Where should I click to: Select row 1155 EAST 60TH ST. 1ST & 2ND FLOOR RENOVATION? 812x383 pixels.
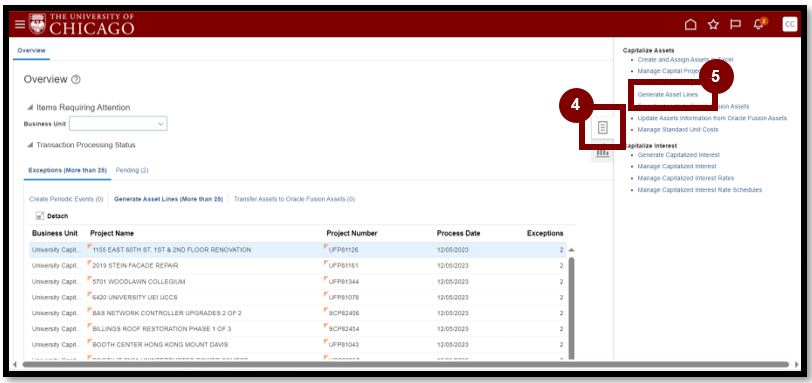pos(298,250)
